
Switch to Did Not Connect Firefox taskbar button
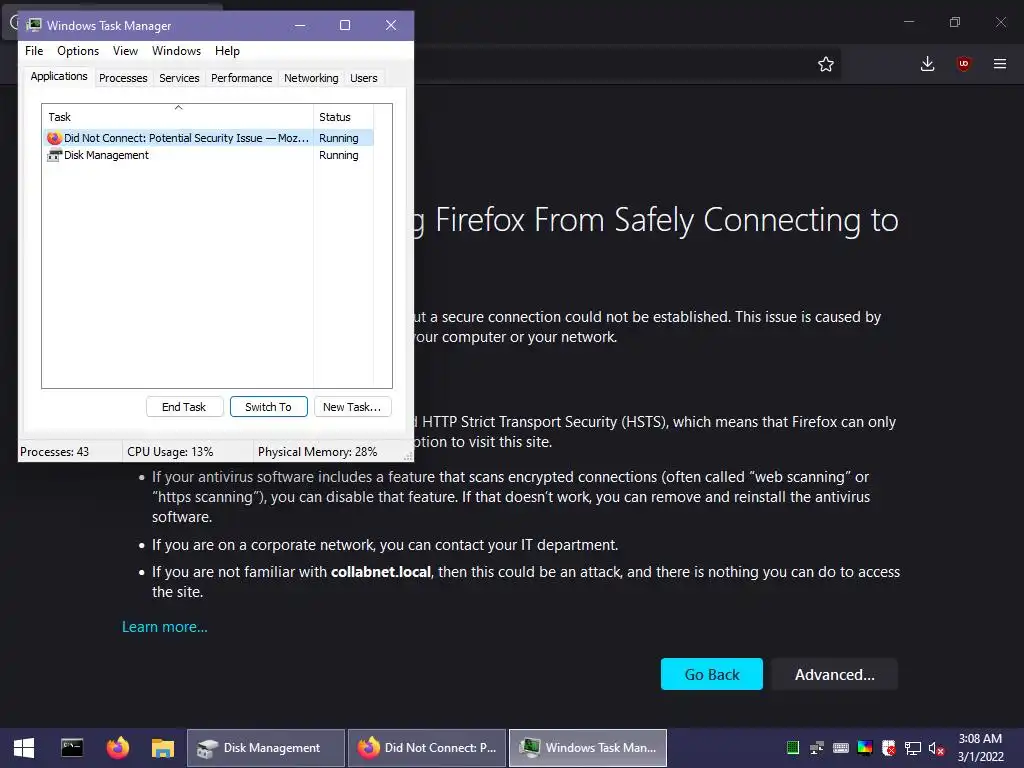tap(427, 748)
